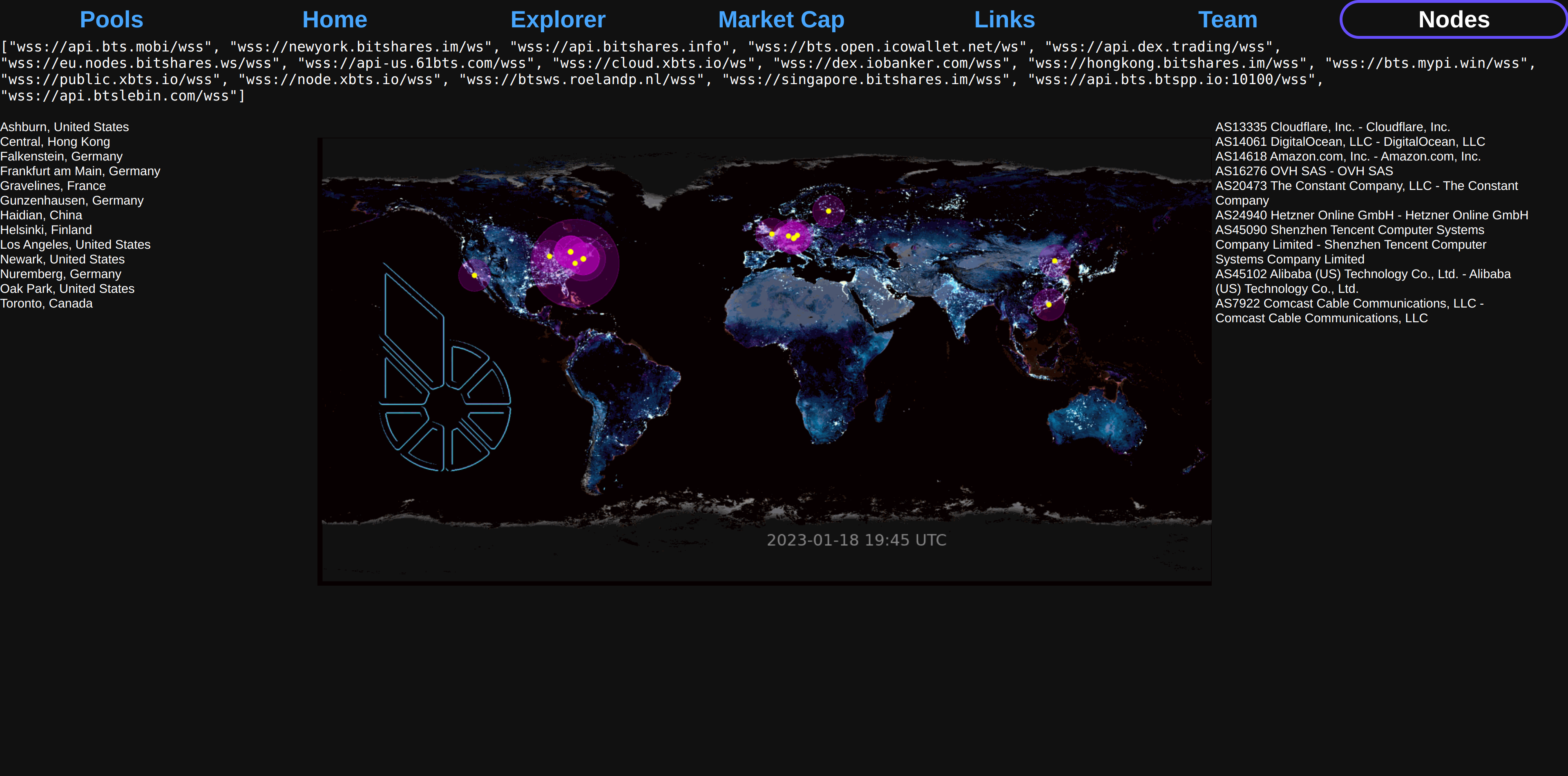Viewport: 1568px width, 776px height.
Task: Click the wss://api.bts.mobi/wss node address
Action: point(109,47)
